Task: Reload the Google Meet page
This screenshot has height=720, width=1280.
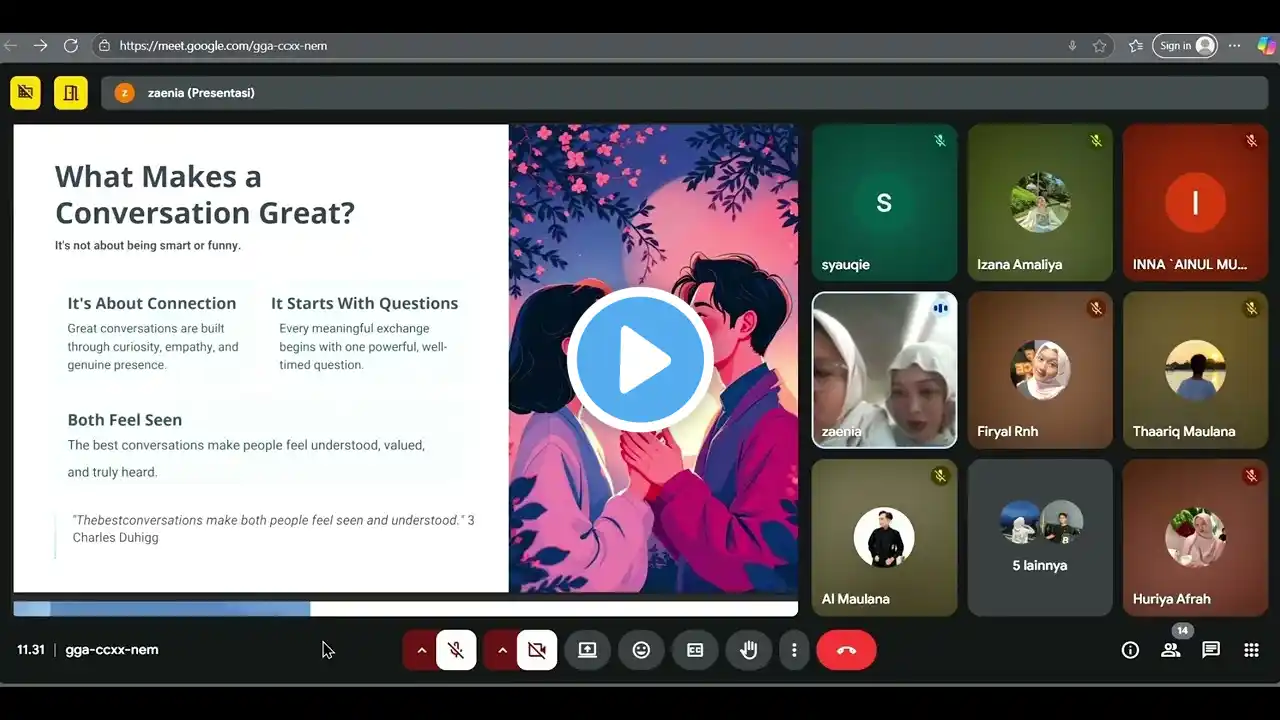Action: tap(70, 46)
